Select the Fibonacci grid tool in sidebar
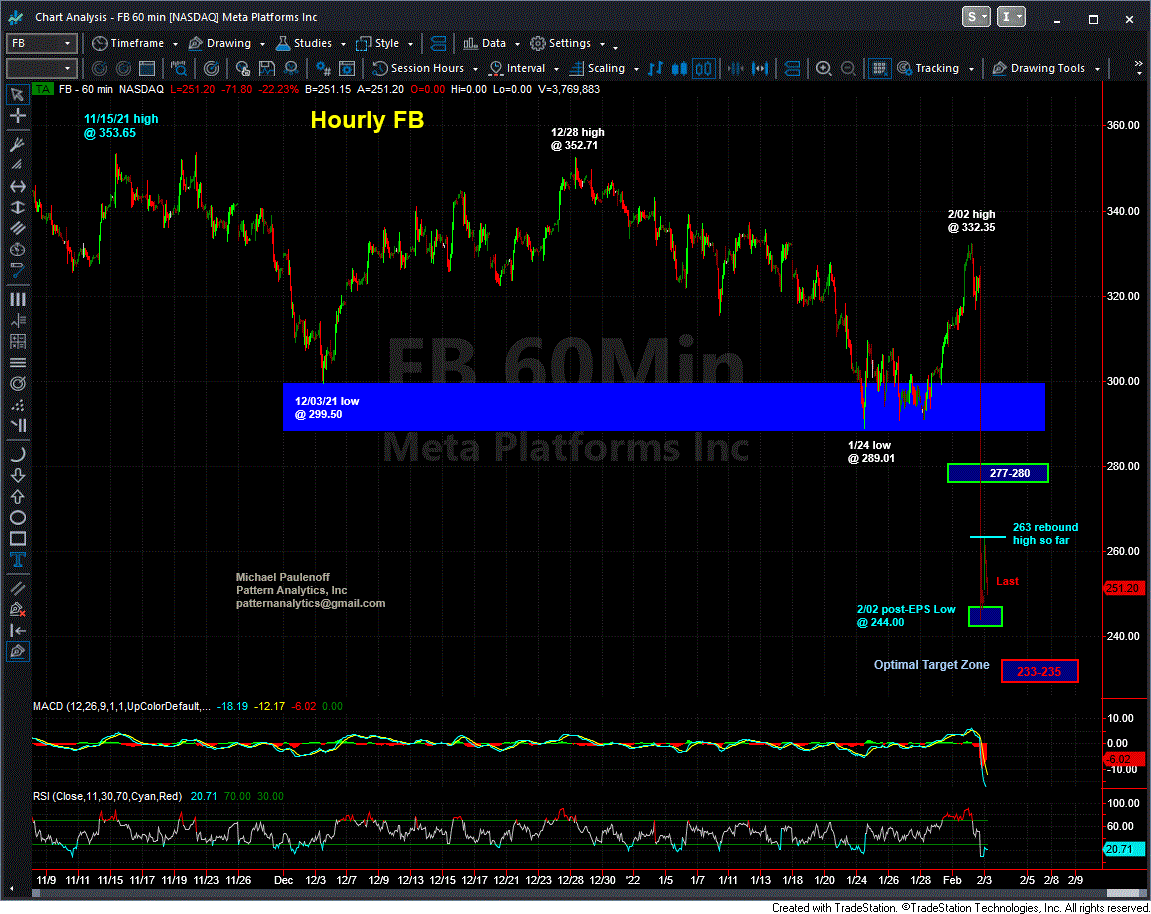The height and width of the screenshot is (914, 1151). (18, 341)
